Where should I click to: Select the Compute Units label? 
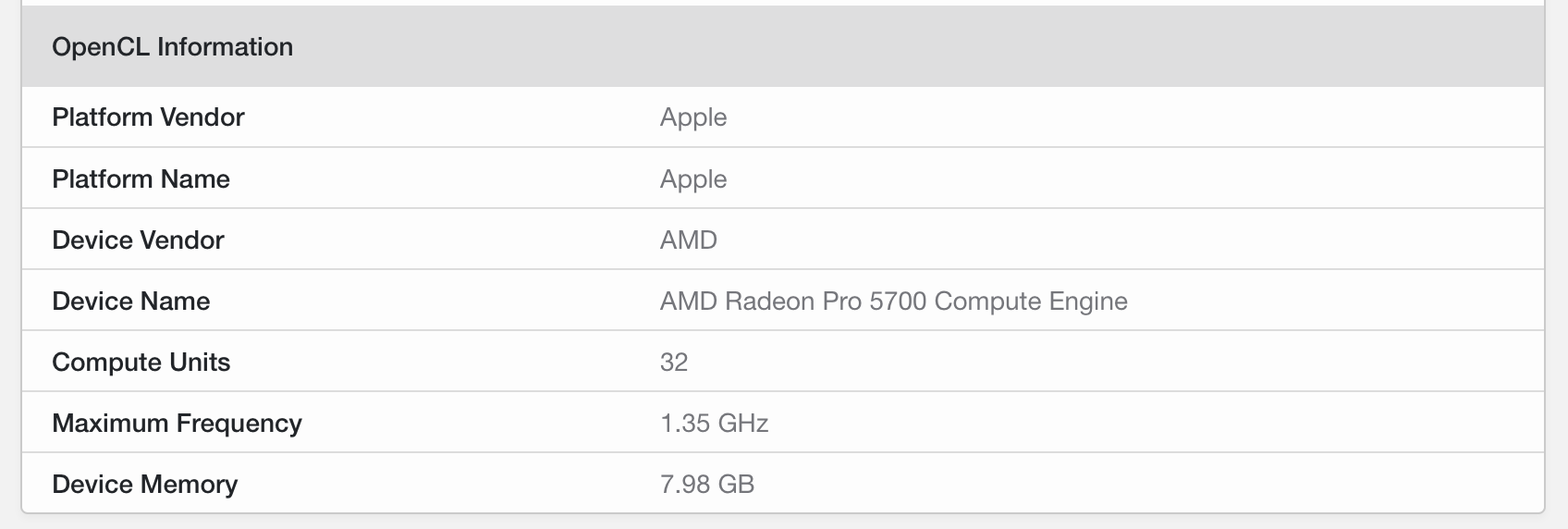141,363
